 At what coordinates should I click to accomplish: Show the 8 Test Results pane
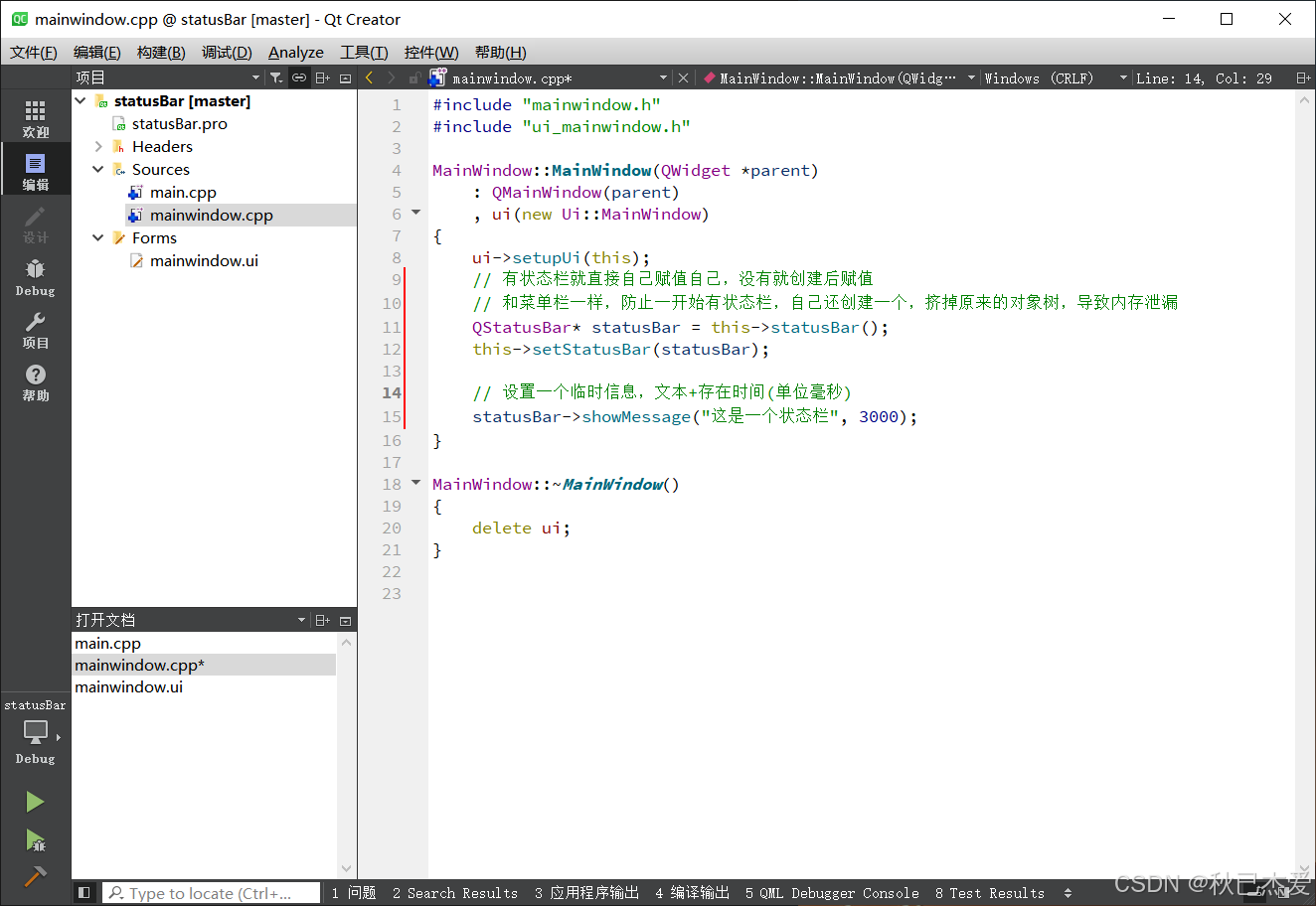point(990,893)
